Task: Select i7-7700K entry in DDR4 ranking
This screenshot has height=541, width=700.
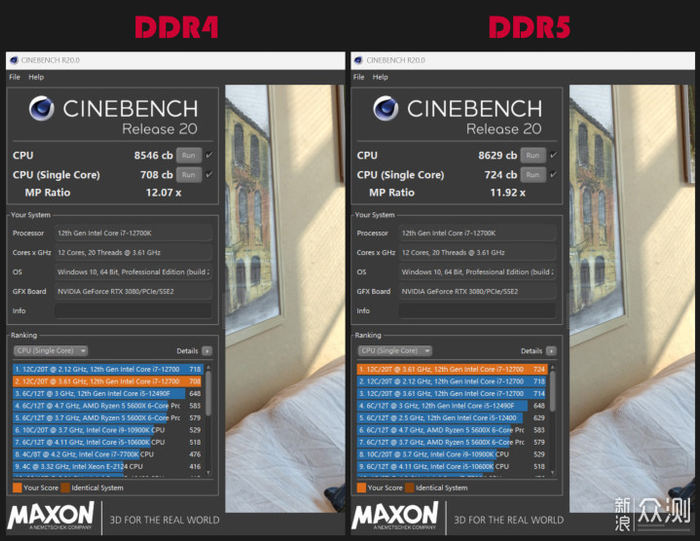Action: (108, 454)
